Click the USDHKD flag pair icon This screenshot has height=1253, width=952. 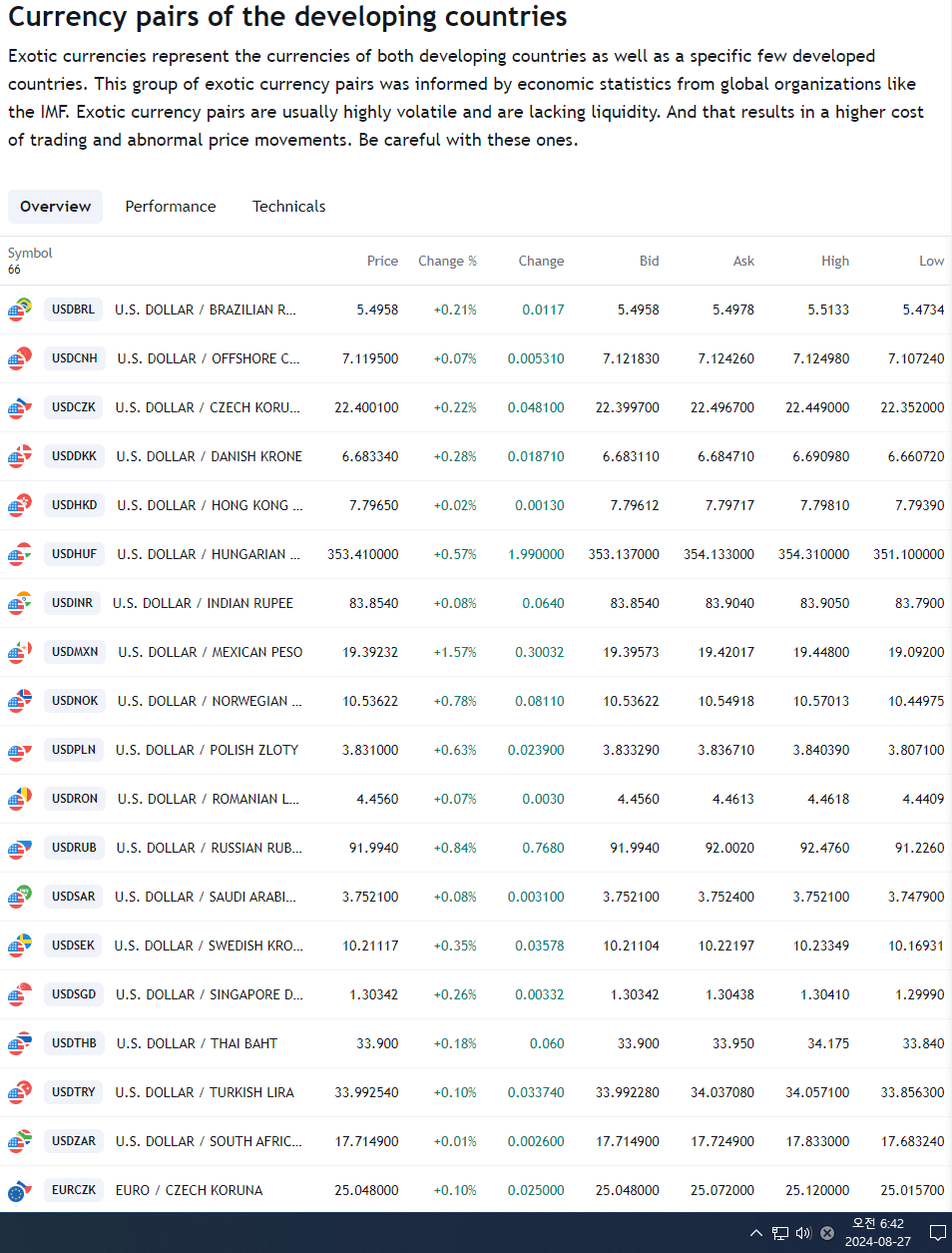pos(20,505)
